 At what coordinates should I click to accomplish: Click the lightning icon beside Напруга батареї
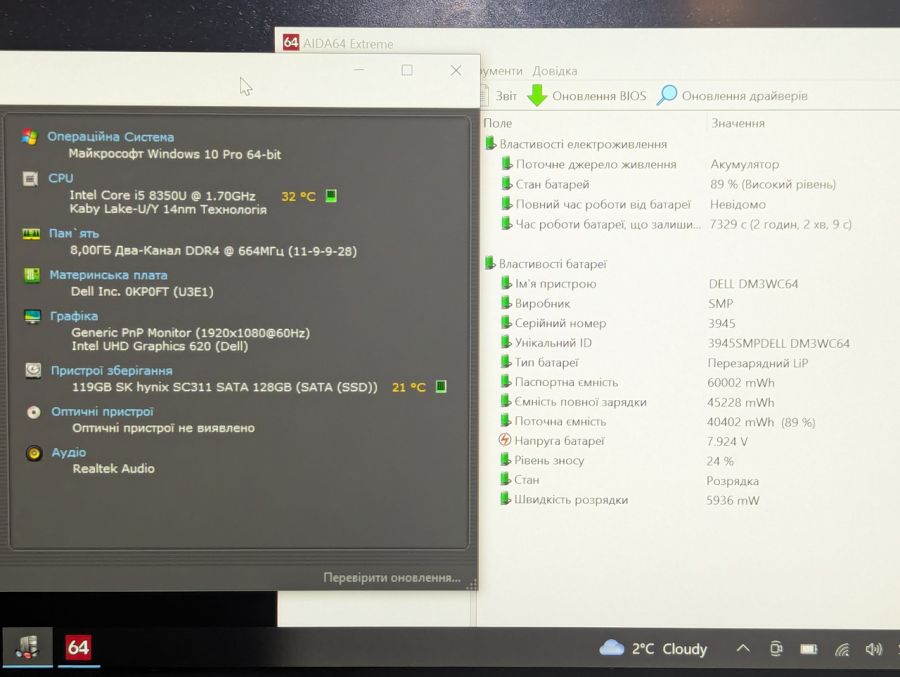505,440
